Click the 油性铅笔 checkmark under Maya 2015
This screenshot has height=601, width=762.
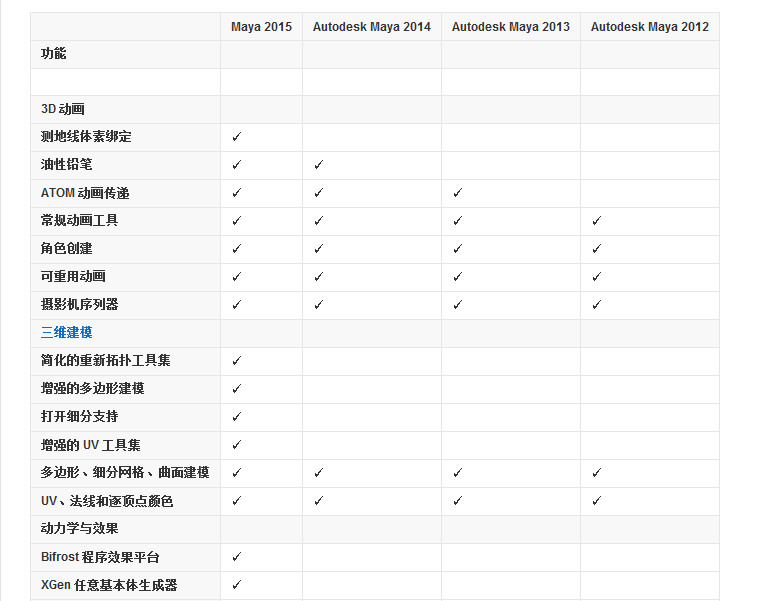pos(237,165)
